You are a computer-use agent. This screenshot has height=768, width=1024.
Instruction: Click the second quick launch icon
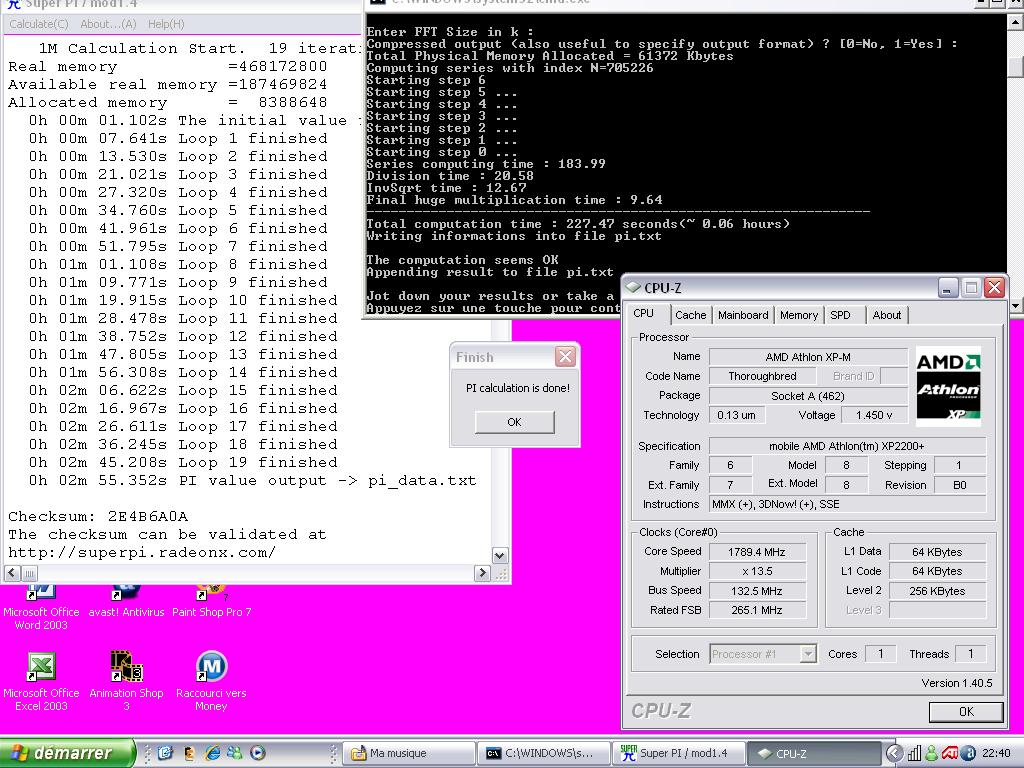tap(189, 753)
